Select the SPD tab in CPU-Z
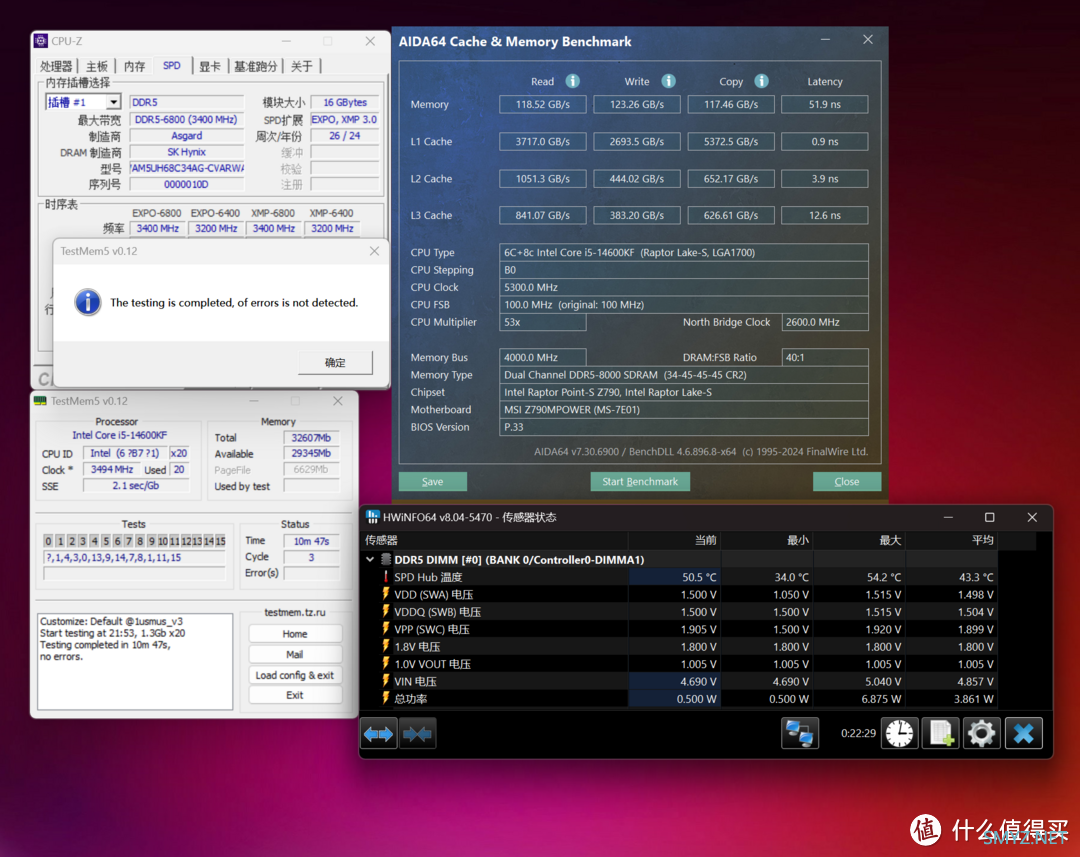The image size is (1080, 857). (172, 65)
